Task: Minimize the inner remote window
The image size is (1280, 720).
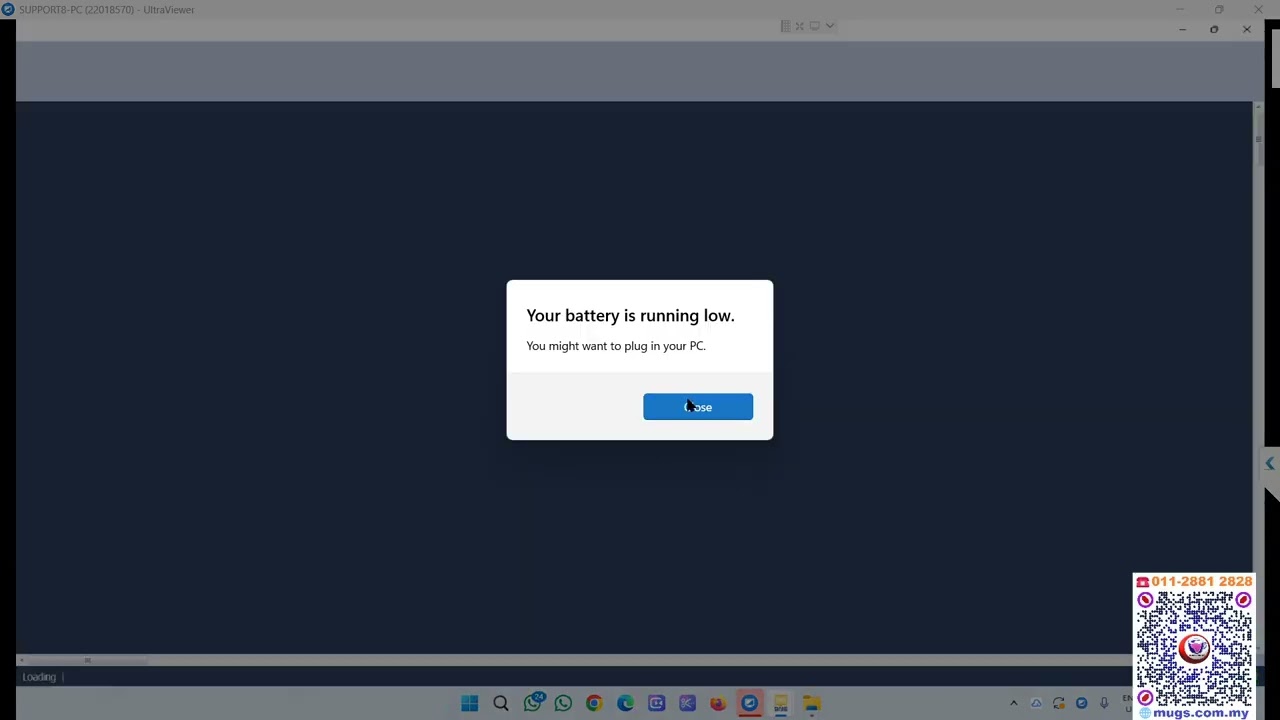Action: tap(1182, 29)
